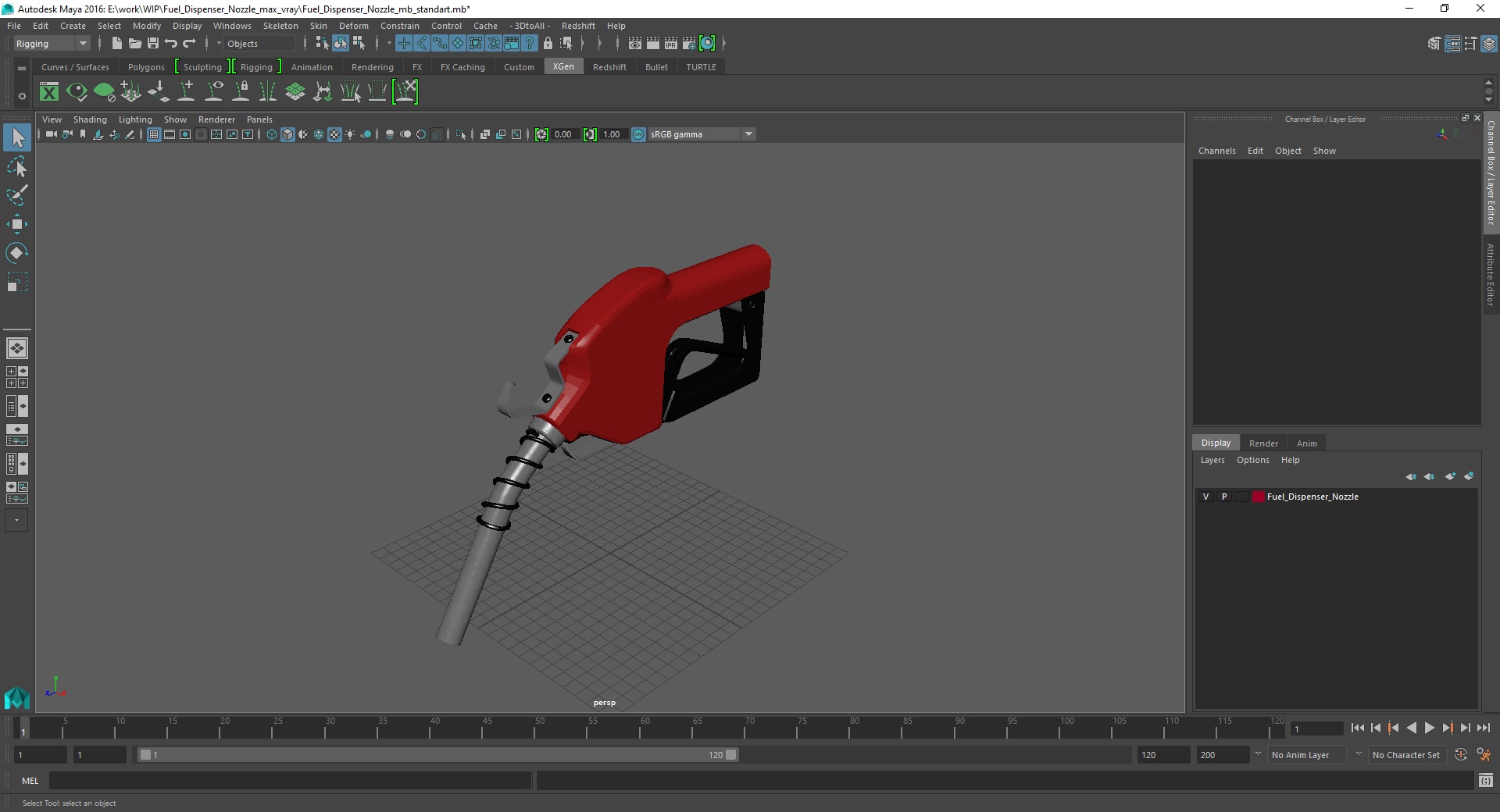Start IPR render icon
This screenshot has height=812, width=1500.
tap(671, 44)
